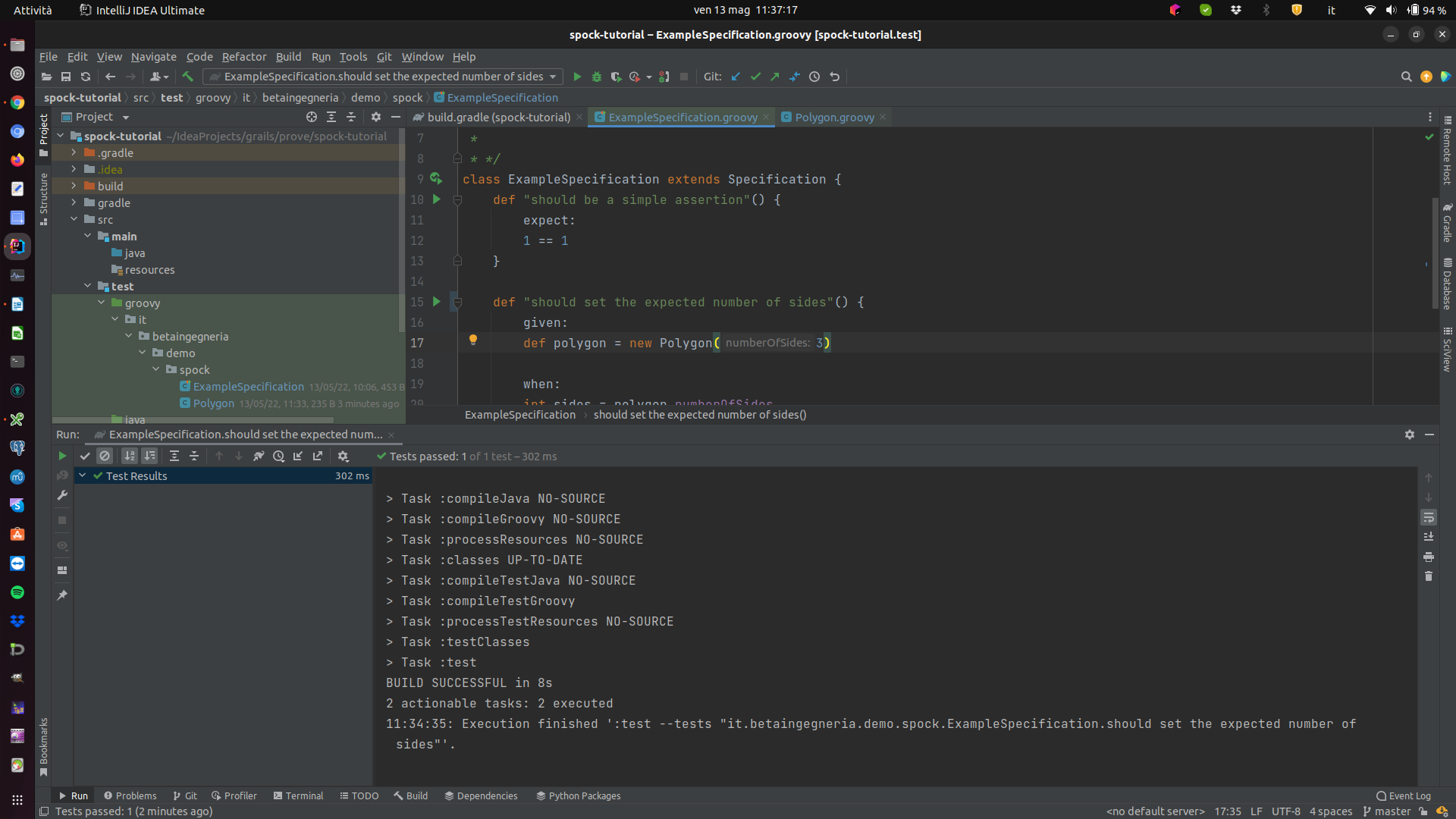
Task: Toggle the show passed tests checkmark button
Action: click(85, 456)
